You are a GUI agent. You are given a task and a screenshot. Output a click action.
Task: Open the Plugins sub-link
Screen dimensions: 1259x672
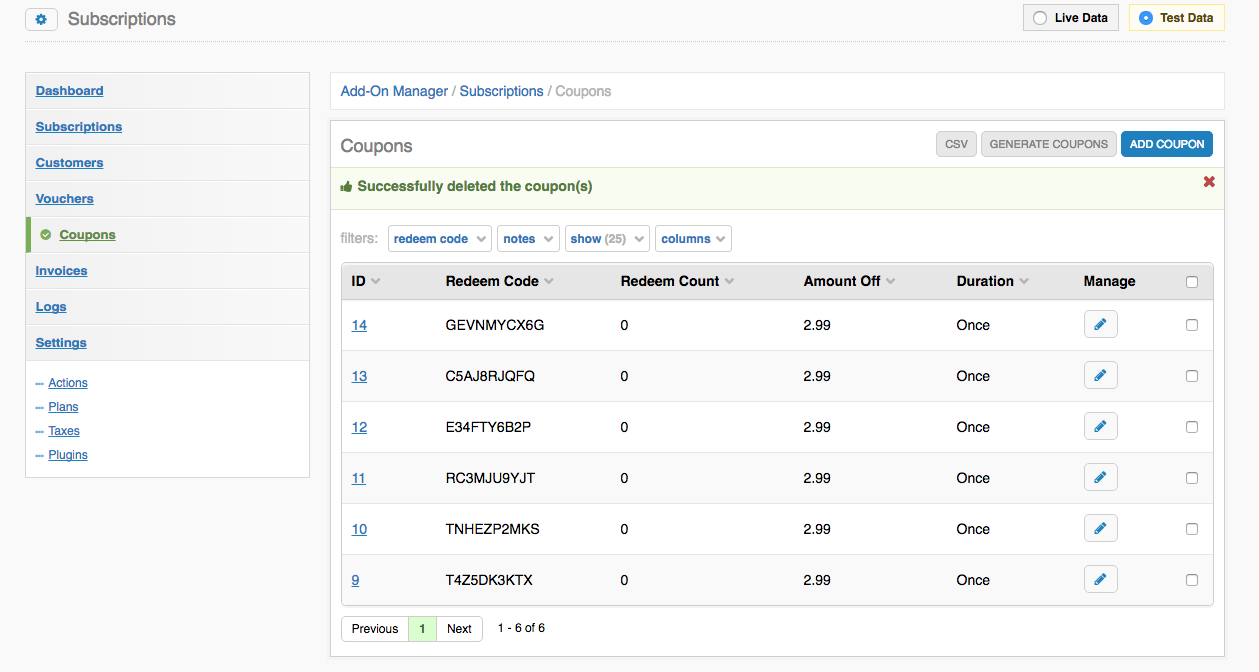pos(68,455)
